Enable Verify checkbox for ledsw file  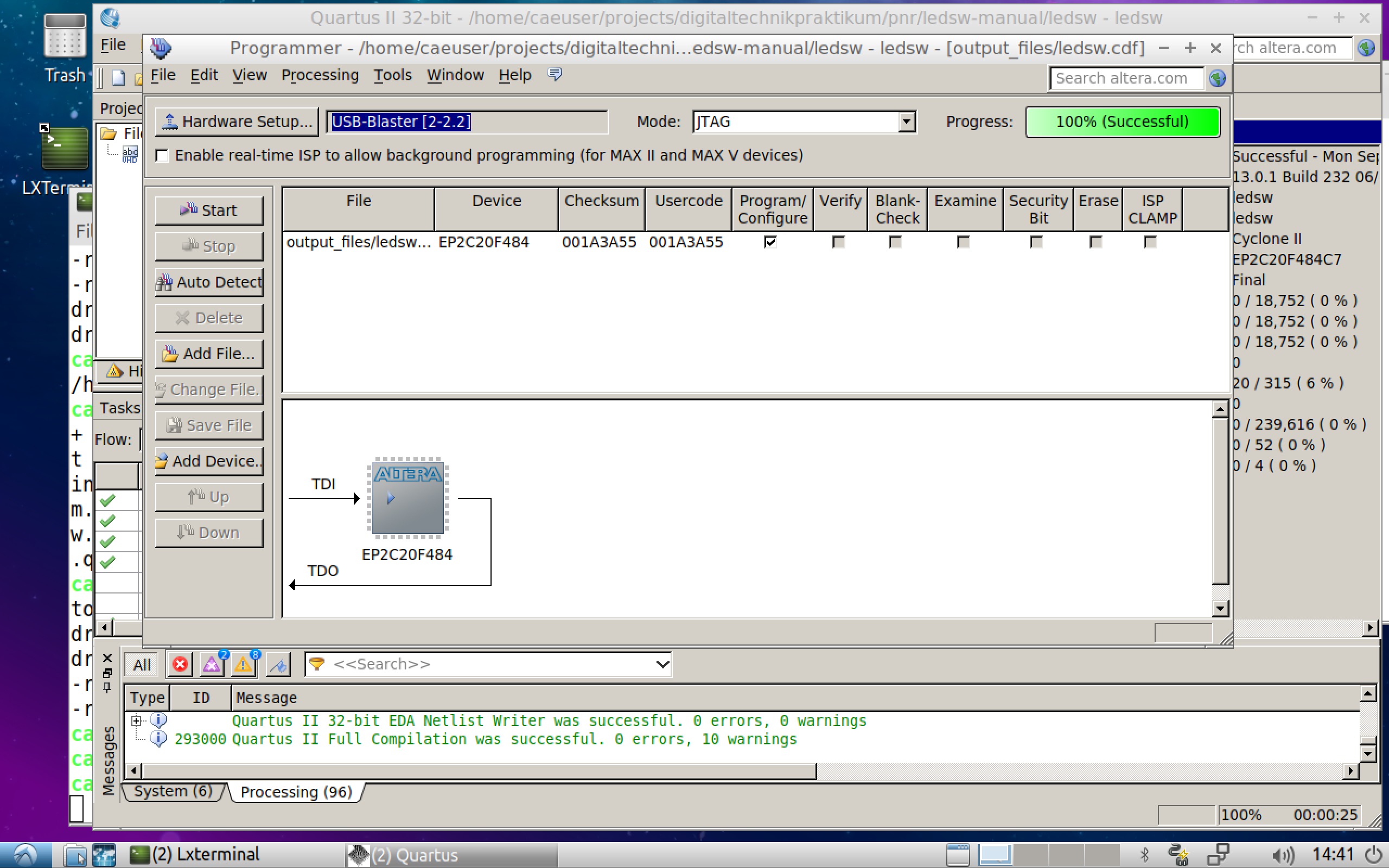[839, 242]
